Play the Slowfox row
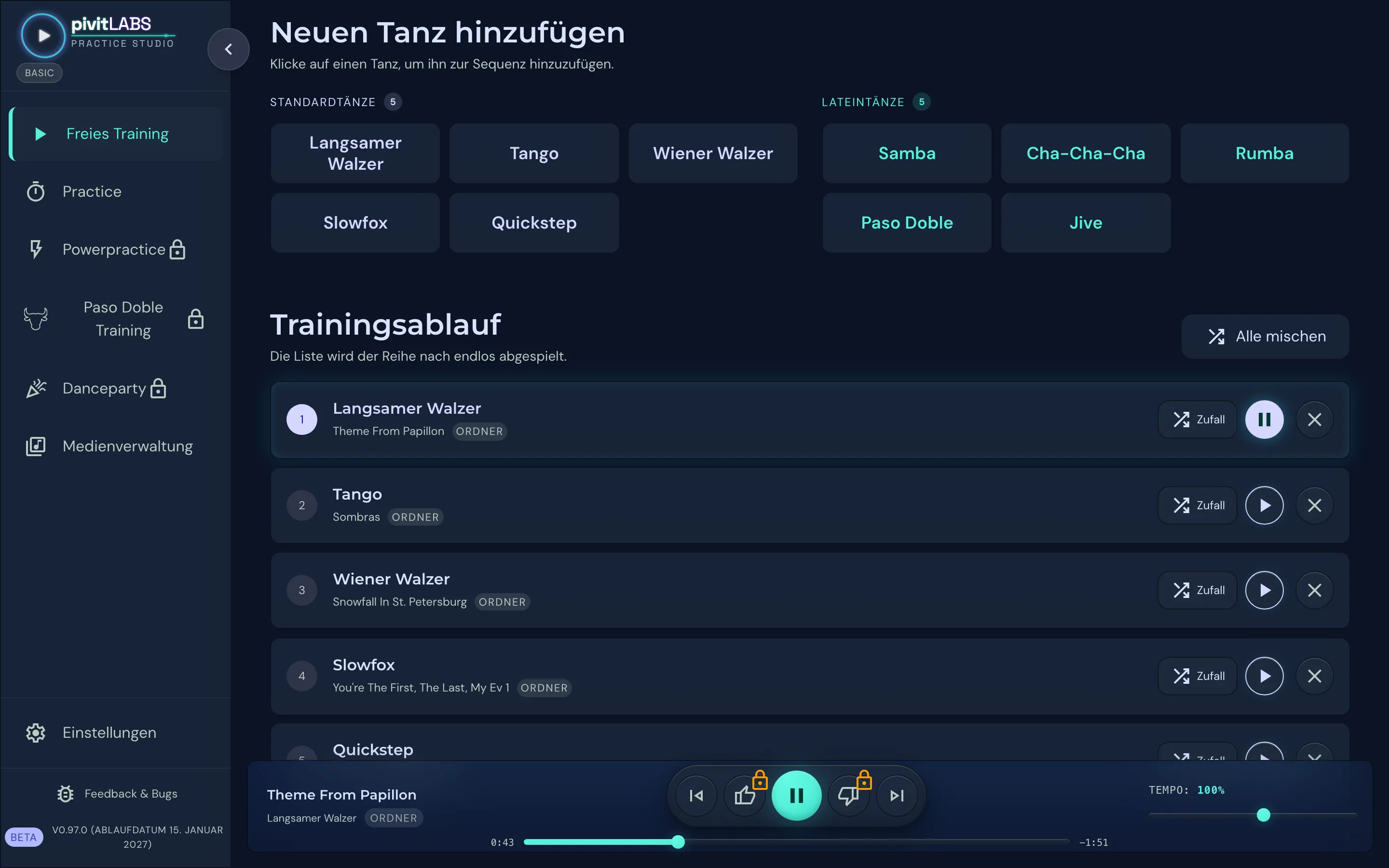1389x868 pixels. (x=1265, y=676)
